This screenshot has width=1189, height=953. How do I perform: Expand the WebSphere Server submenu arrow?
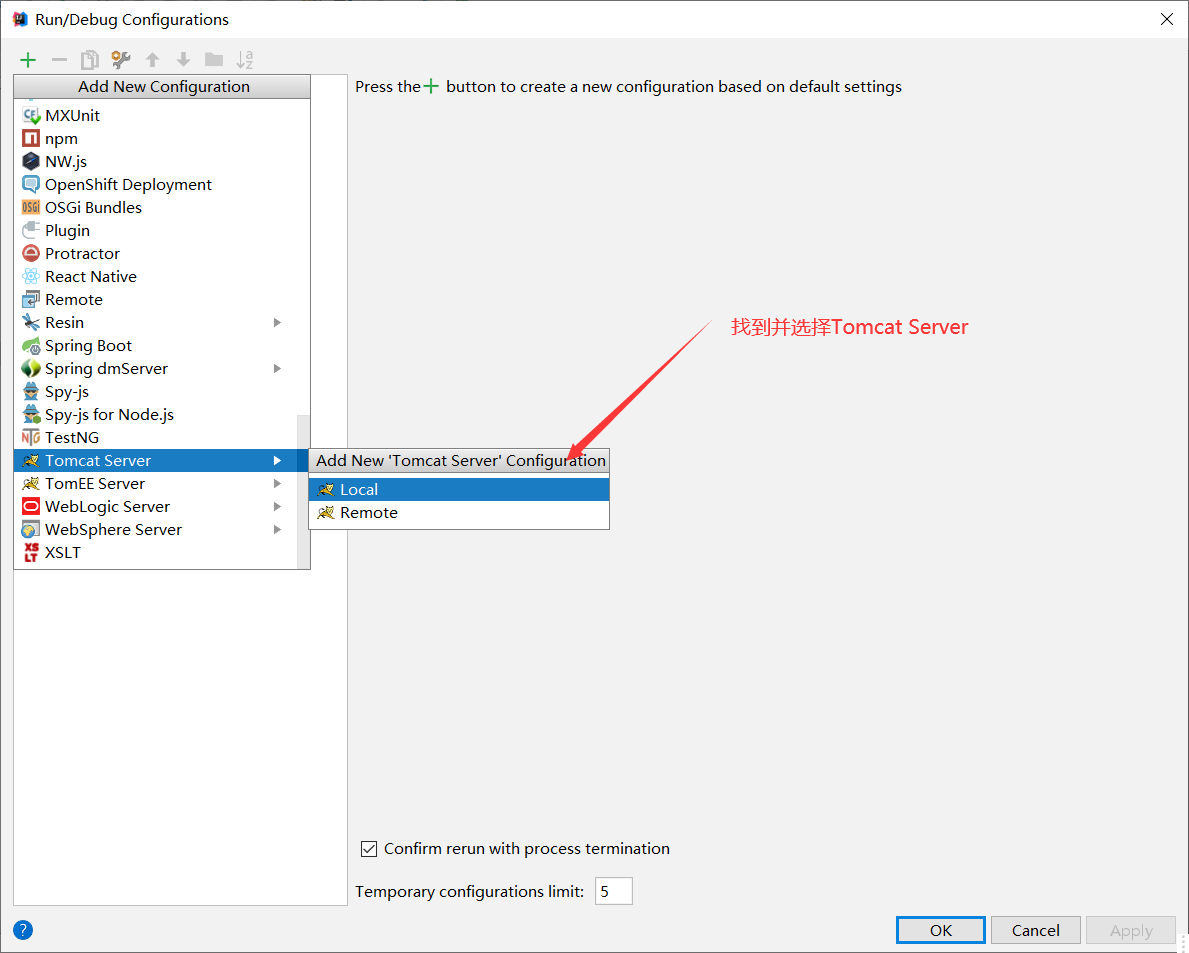click(x=278, y=529)
